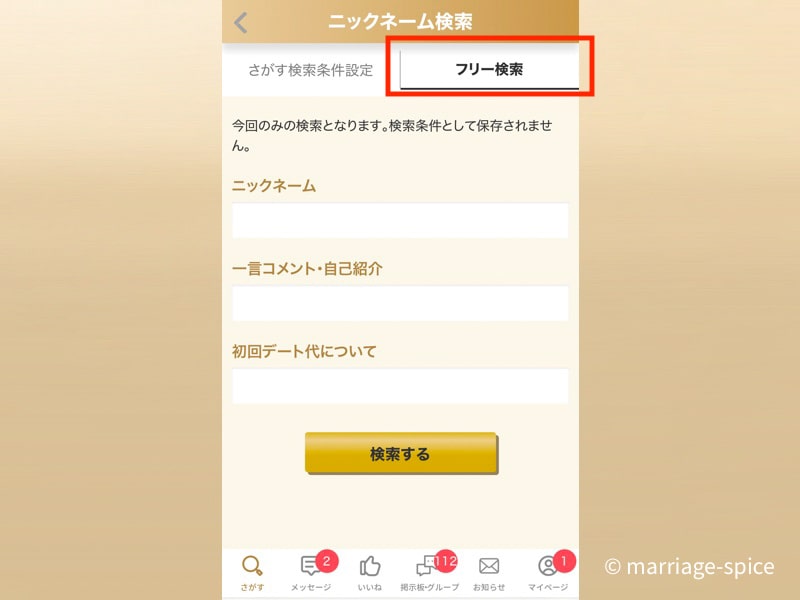
Task: Click the 一言コメント・自己紹介 label
Action: 307,268
